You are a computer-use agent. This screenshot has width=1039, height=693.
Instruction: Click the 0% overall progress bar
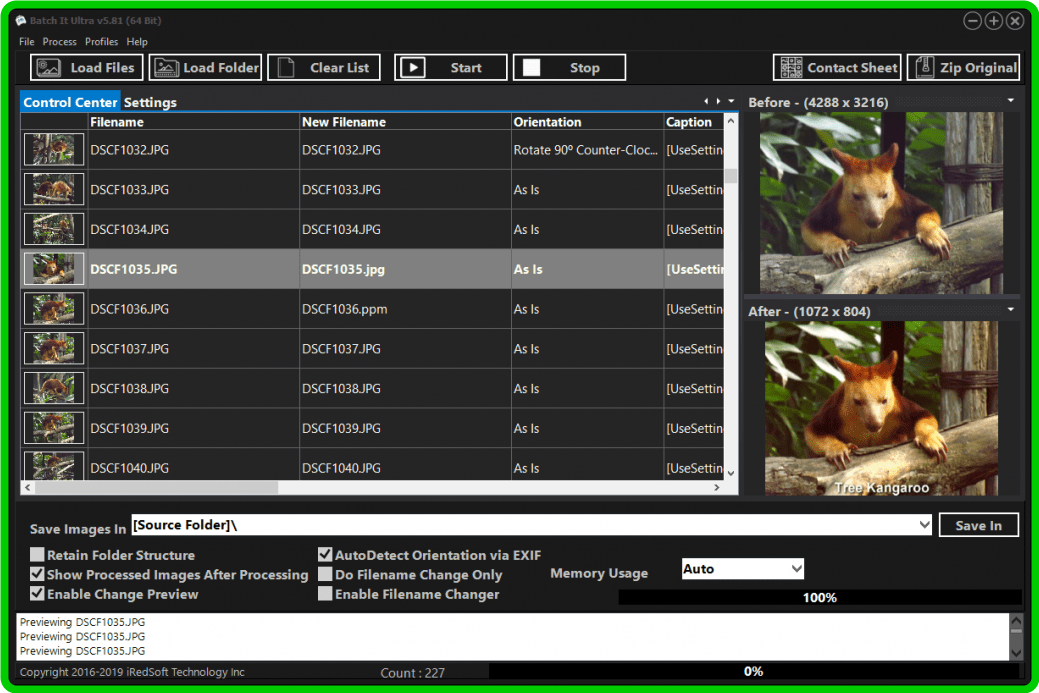(x=753, y=671)
